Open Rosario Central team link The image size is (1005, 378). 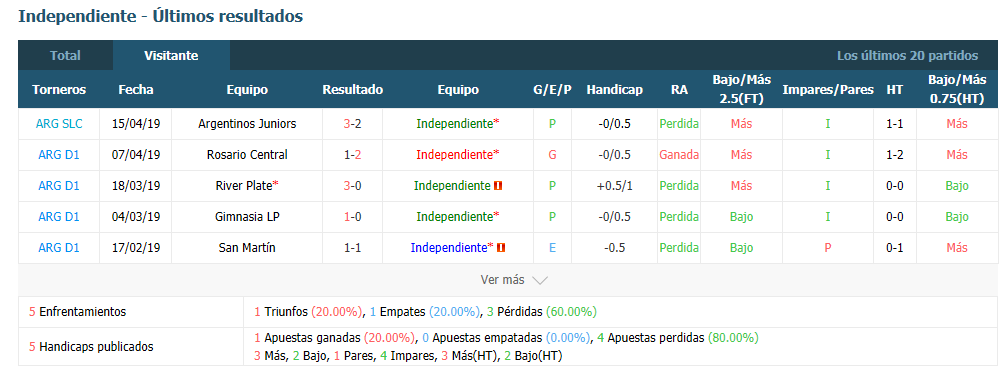click(x=247, y=154)
